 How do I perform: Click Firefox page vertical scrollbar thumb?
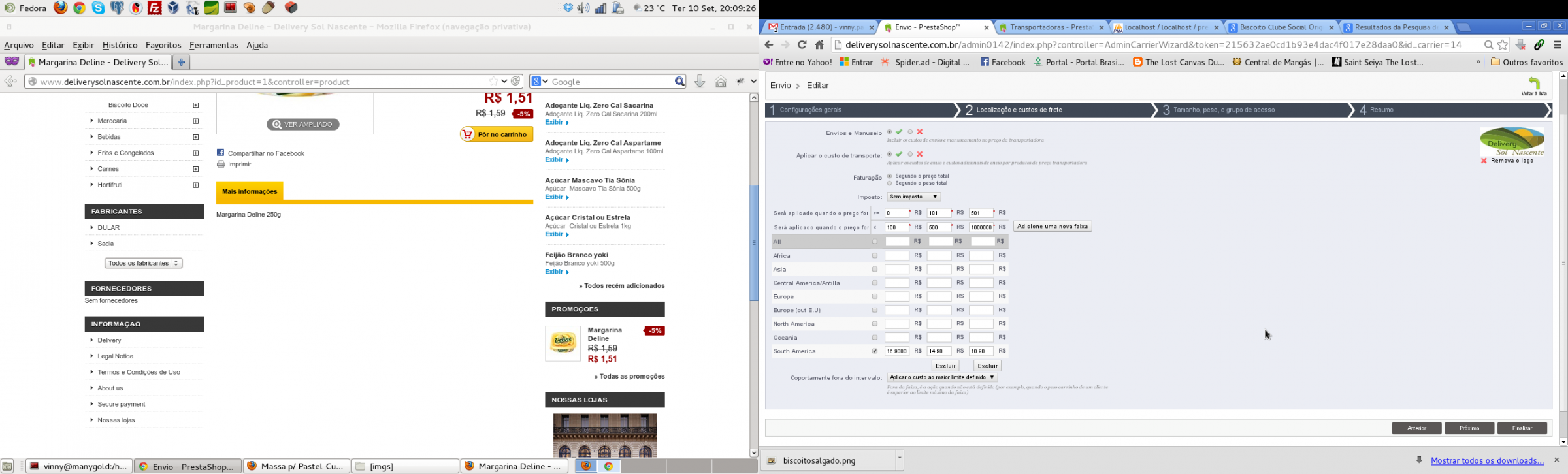[753, 243]
